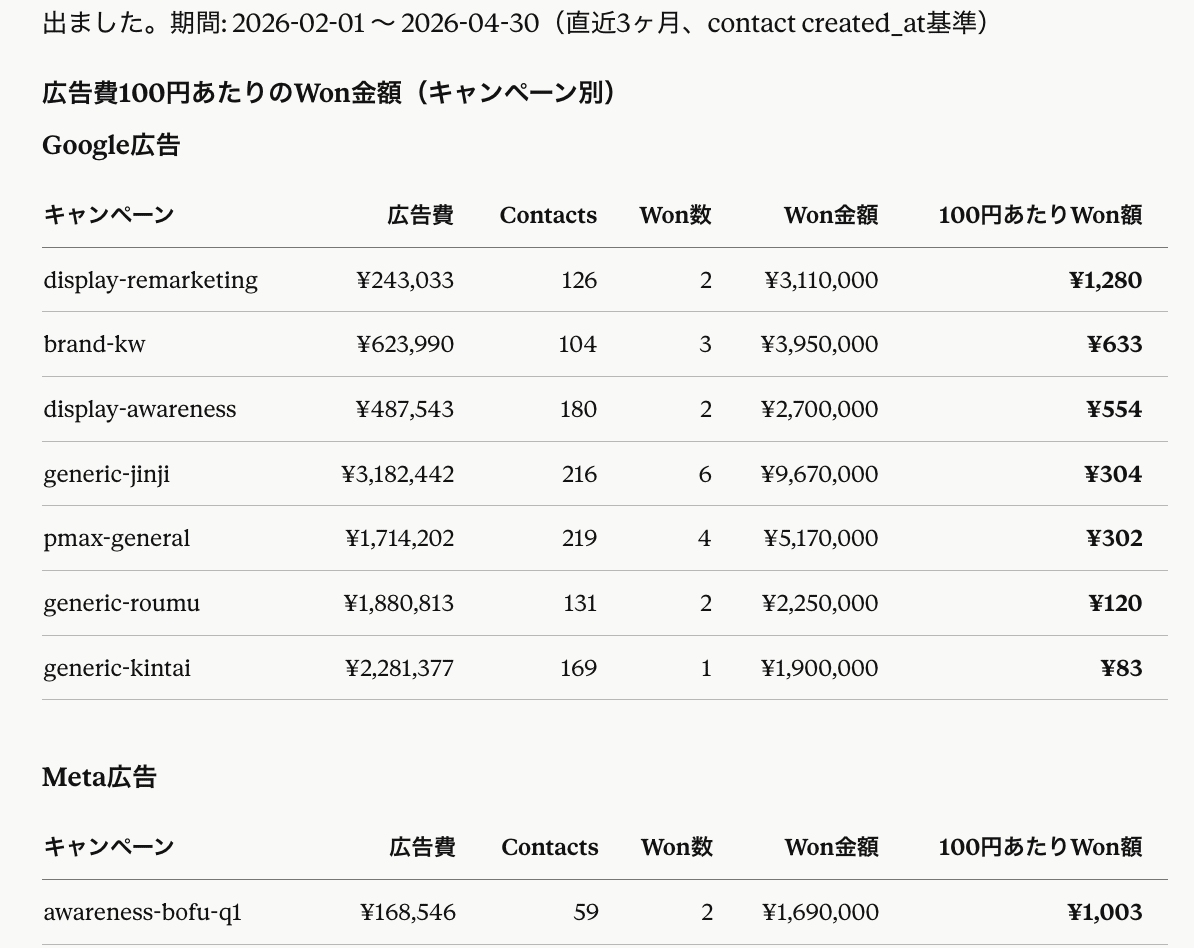The width and height of the screenshot is (1194, 948).
Task: Click Won金額 ¥3,110,000
Action: pyautogui.click(x=821, y=280)
